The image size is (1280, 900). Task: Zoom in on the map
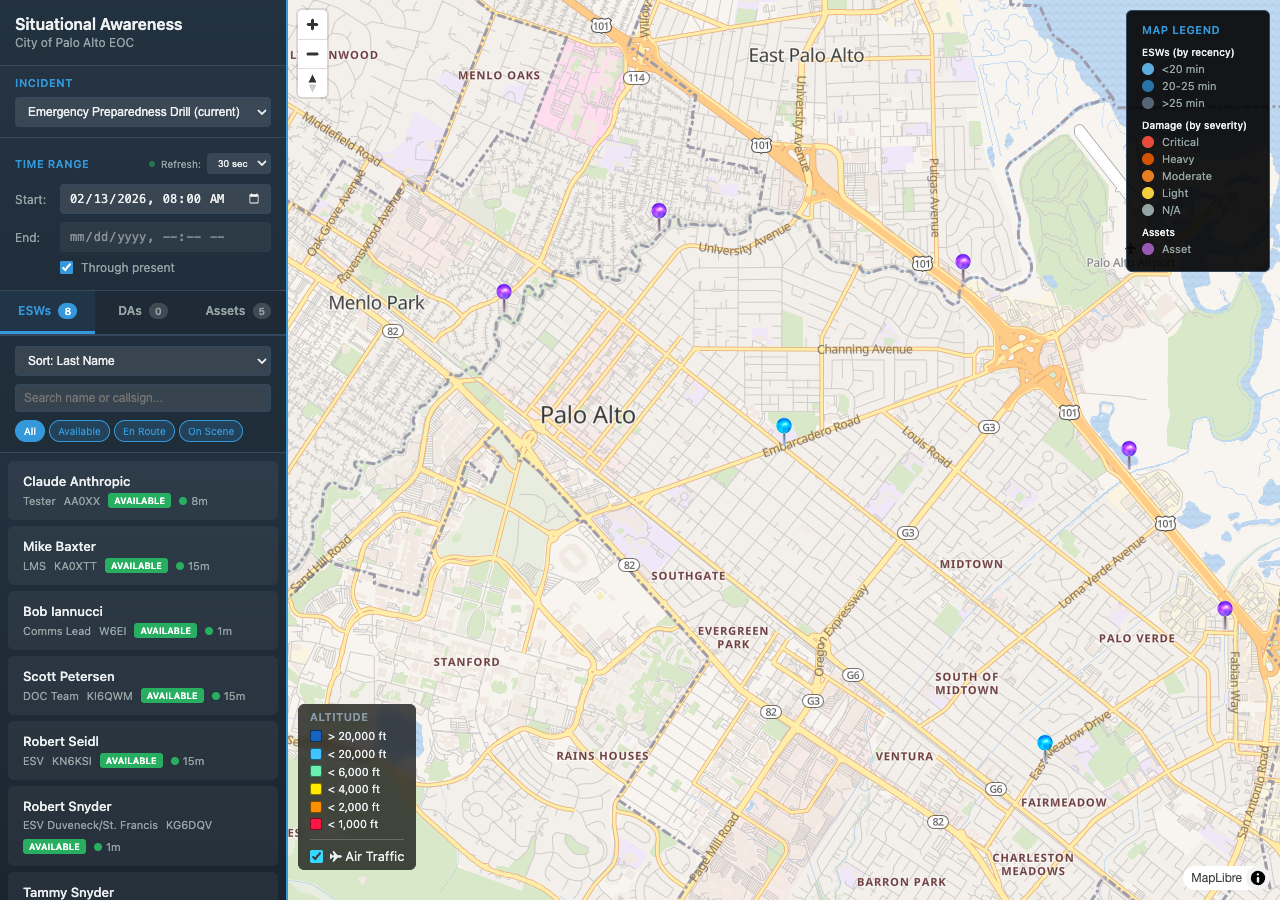(x=312, y=24)
